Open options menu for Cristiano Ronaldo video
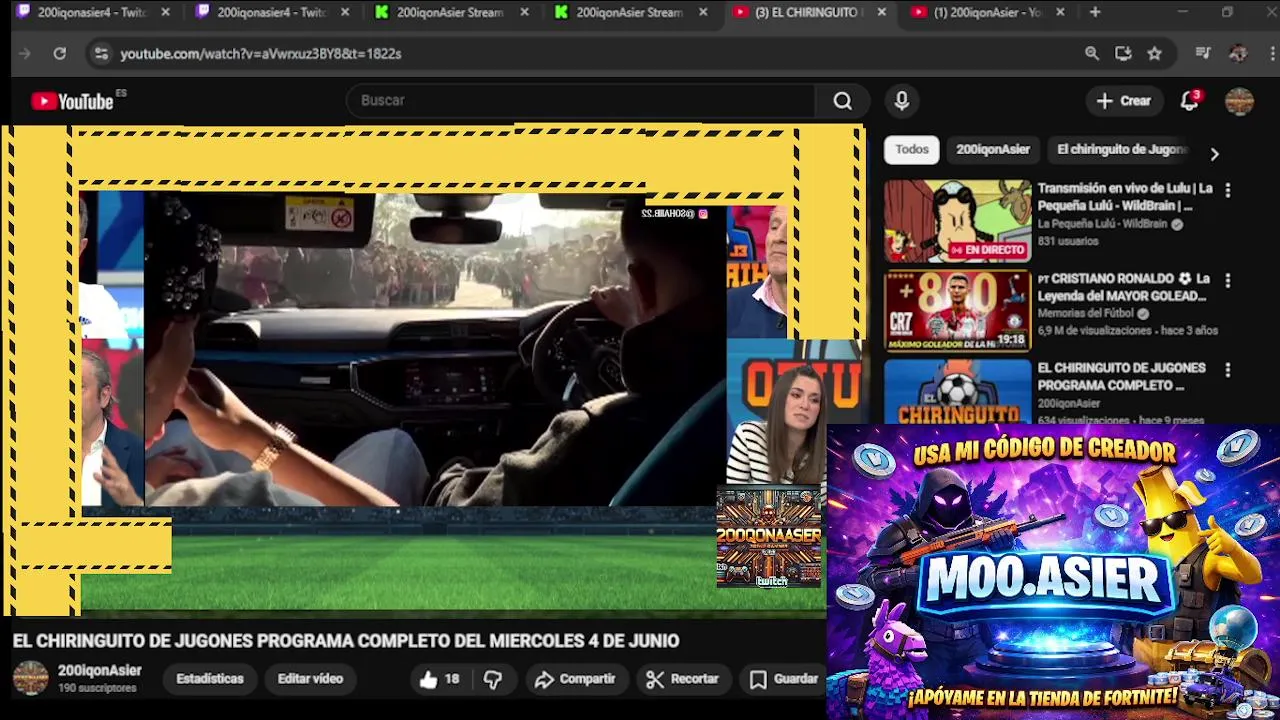The height and width of the screenshot is (720, 1280). click(x=1227, y=280)
